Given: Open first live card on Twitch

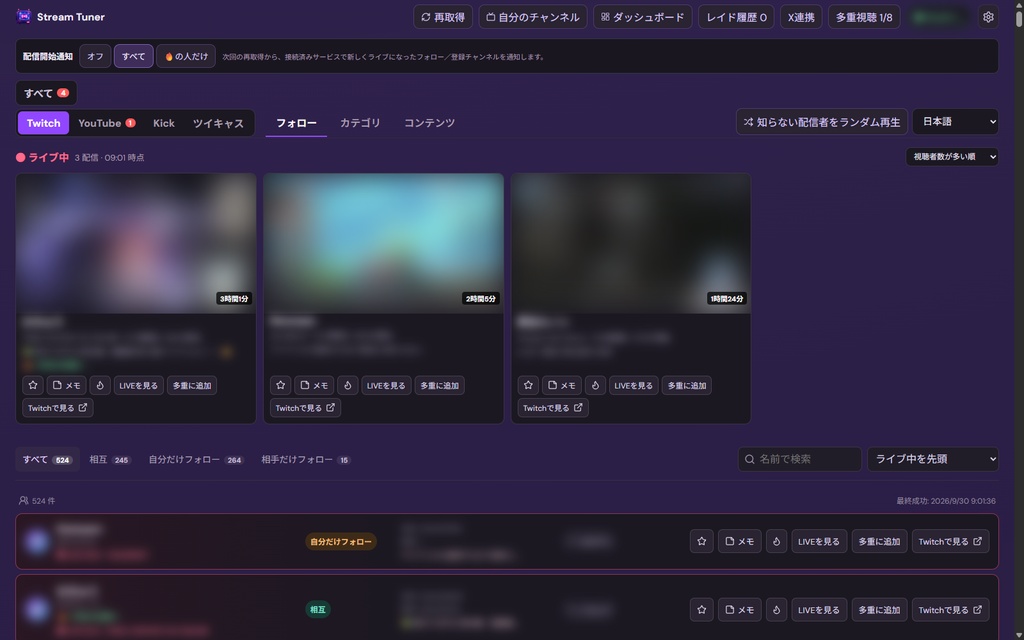Looking at the screenshot, I should pos(57,408).
